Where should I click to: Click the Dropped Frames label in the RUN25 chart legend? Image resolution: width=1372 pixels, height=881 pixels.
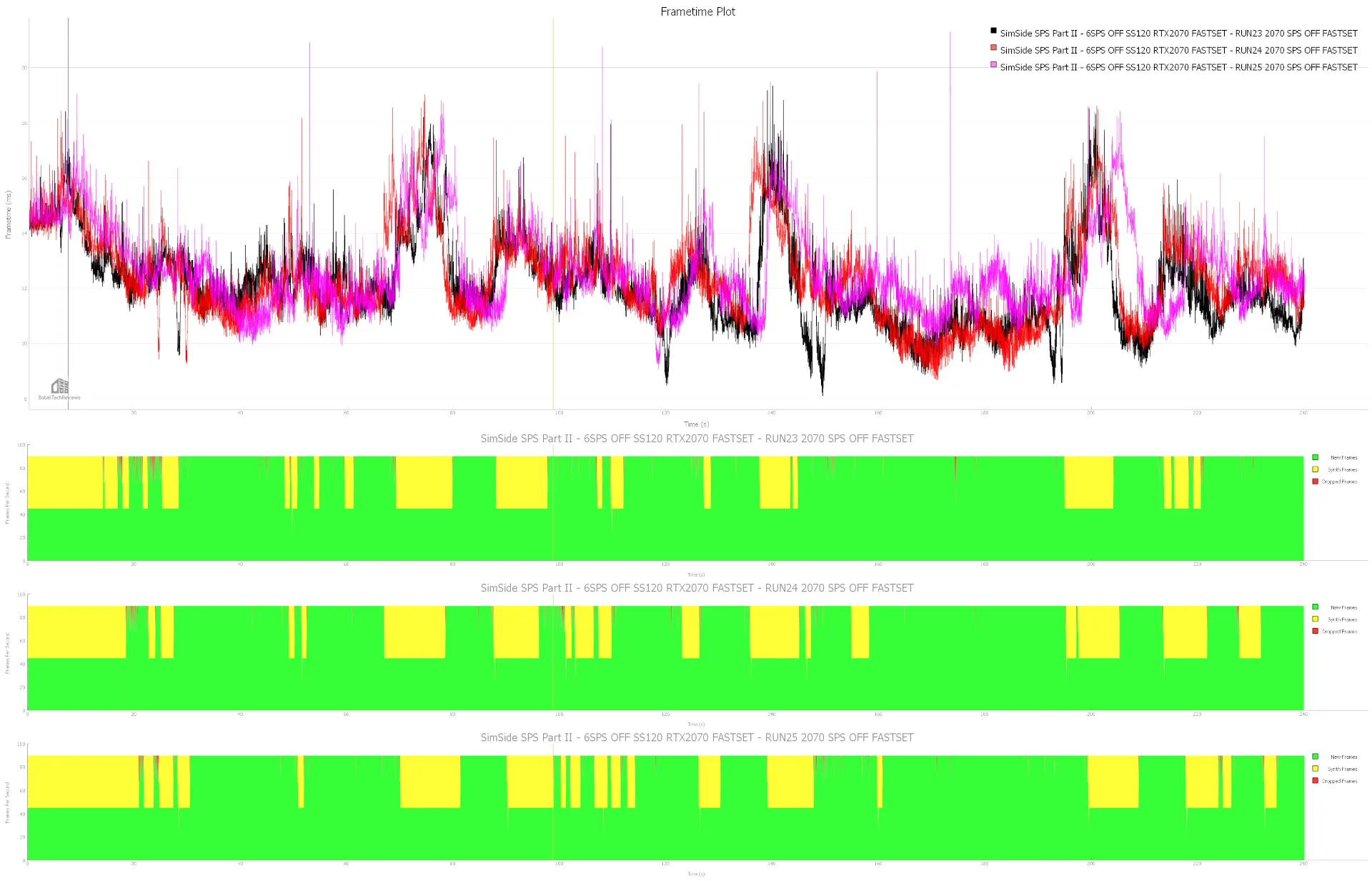(x=1339, y=781)
